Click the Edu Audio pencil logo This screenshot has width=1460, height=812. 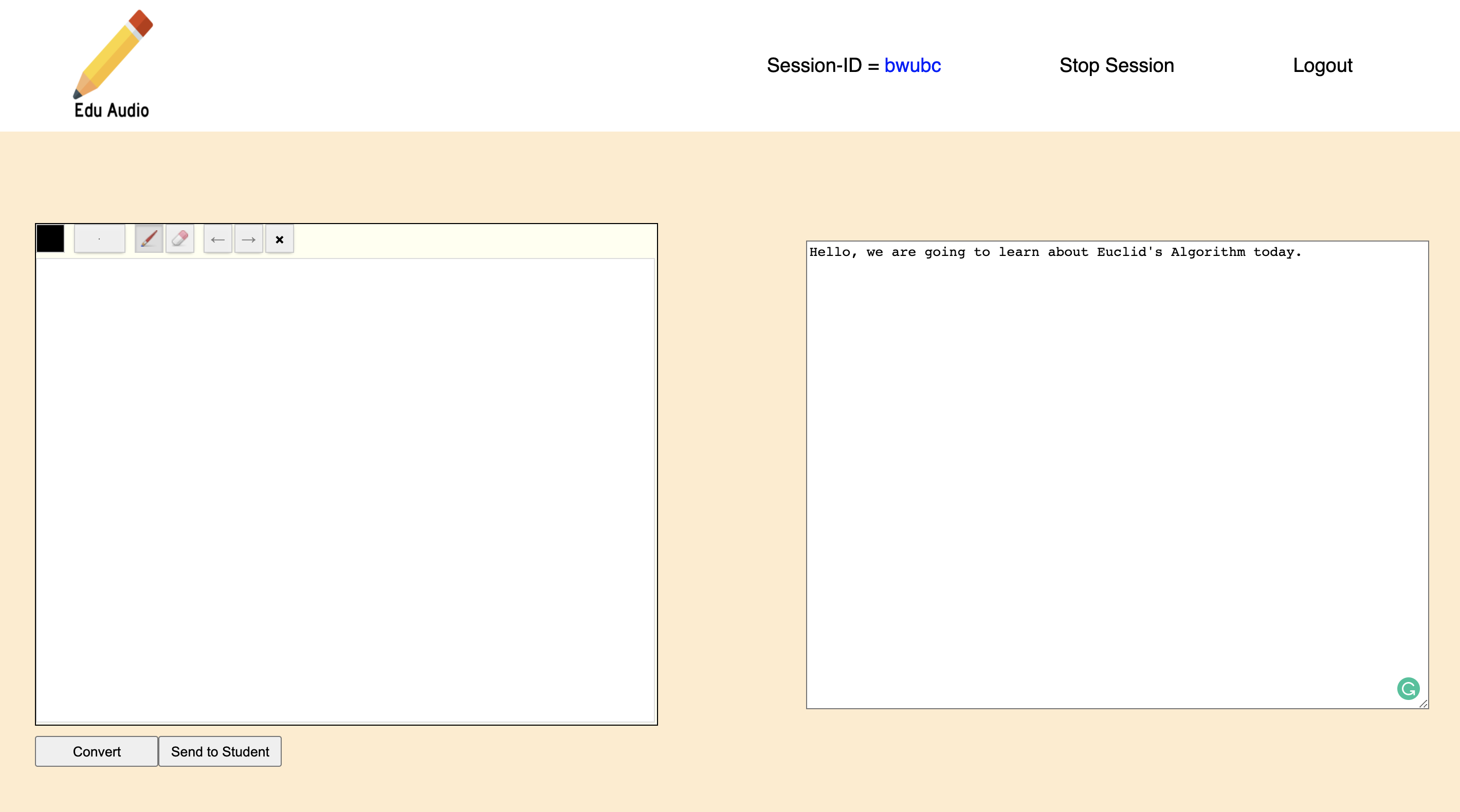pos(113,54)
